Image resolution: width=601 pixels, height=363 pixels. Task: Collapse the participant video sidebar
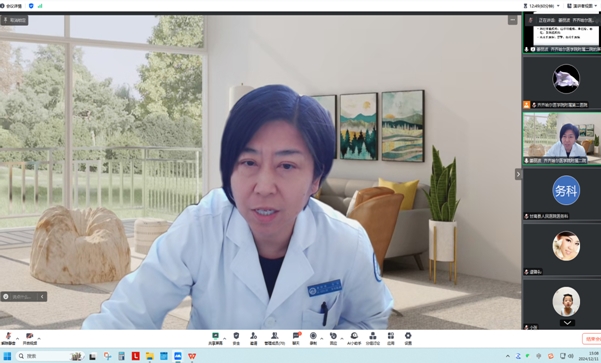pyautogui.click(x=518, y=174)
